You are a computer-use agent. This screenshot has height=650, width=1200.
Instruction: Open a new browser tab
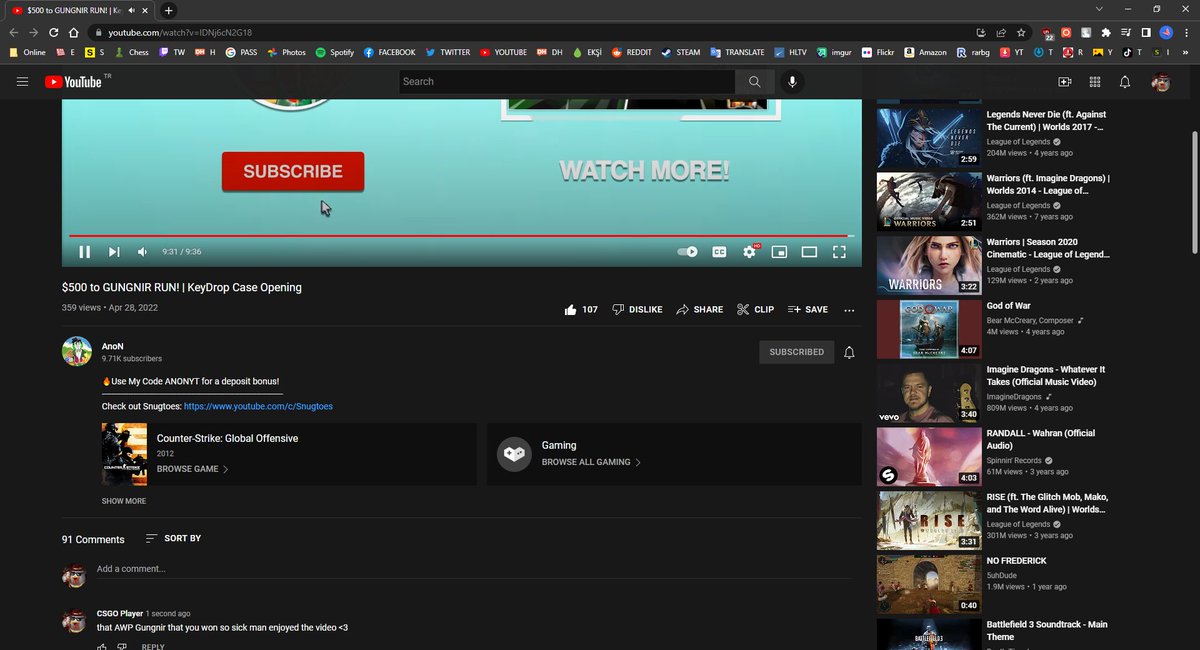(168, 10)
